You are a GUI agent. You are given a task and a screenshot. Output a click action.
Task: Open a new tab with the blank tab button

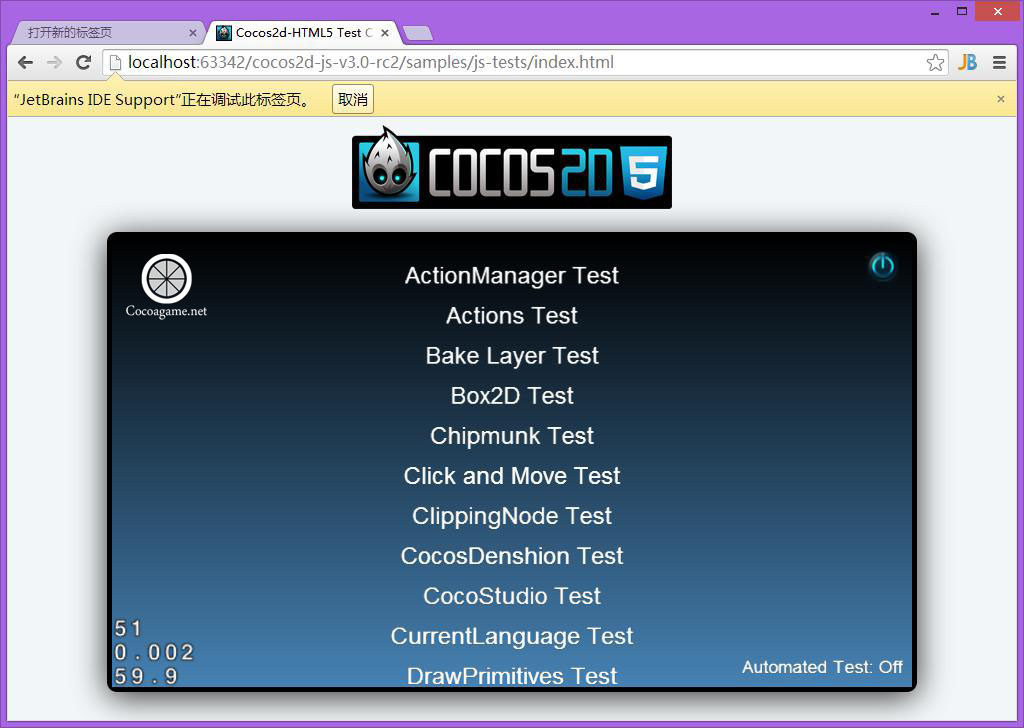click(418, 33)
